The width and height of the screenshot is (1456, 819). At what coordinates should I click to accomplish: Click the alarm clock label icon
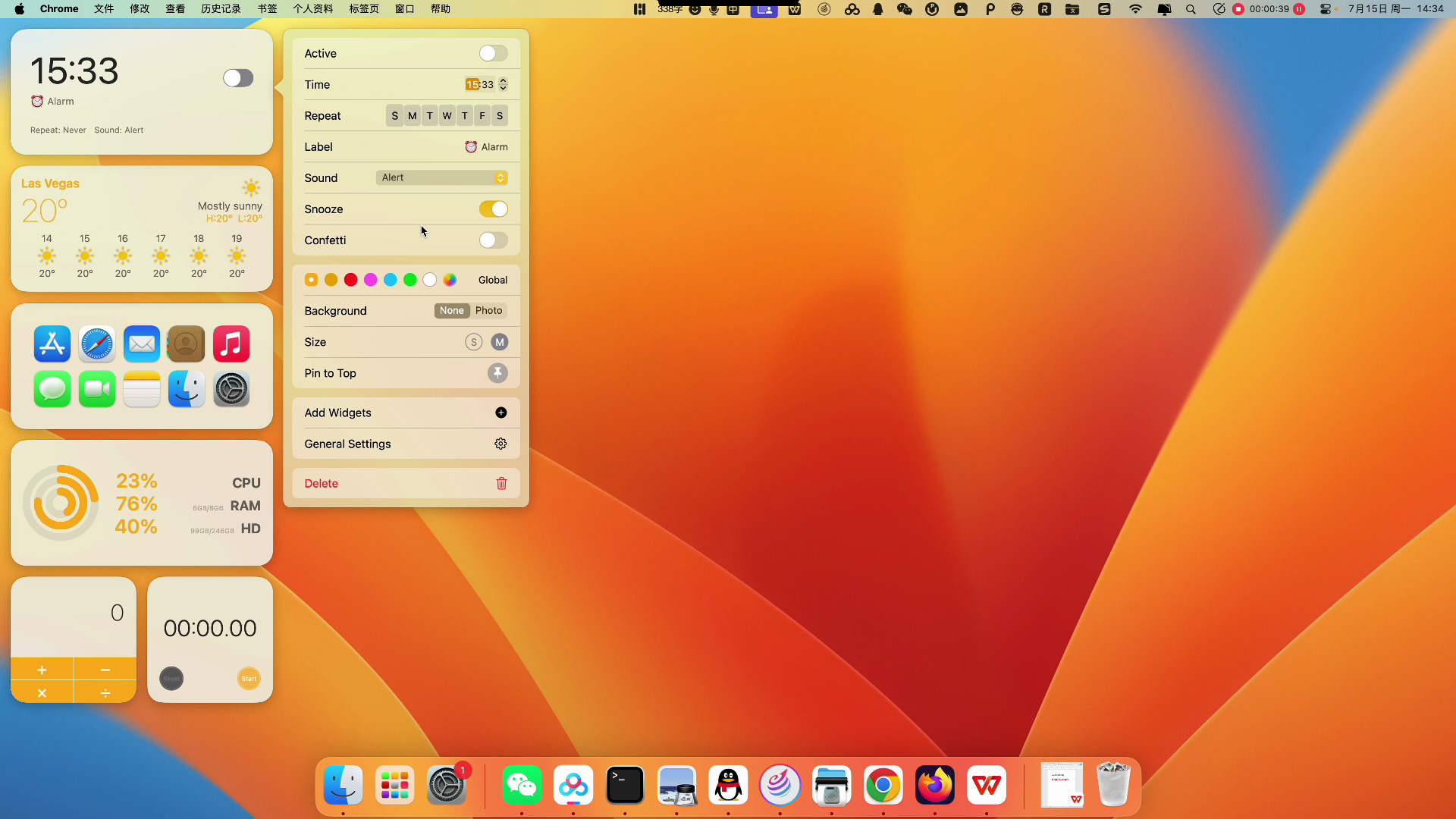(470, 147)
